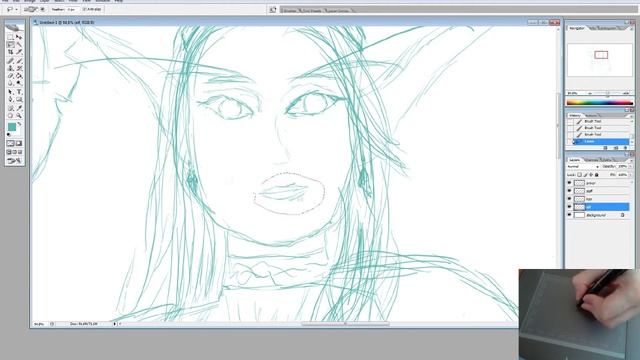Select the History Brush tool

[x=19, y=69]
